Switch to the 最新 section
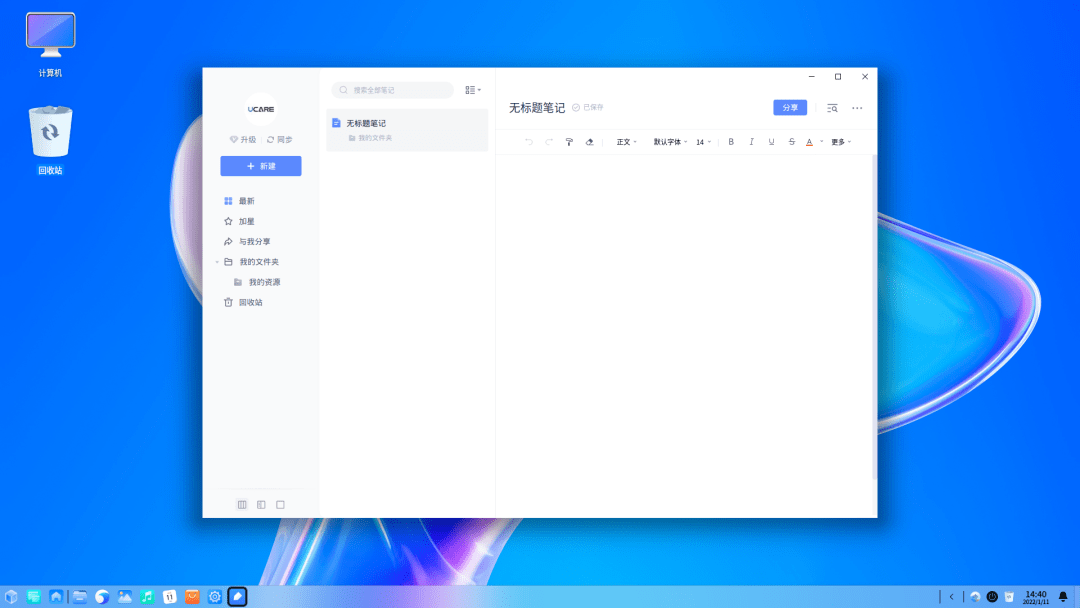The width and height of the screenshot is (1080, 608). [245, 200]
